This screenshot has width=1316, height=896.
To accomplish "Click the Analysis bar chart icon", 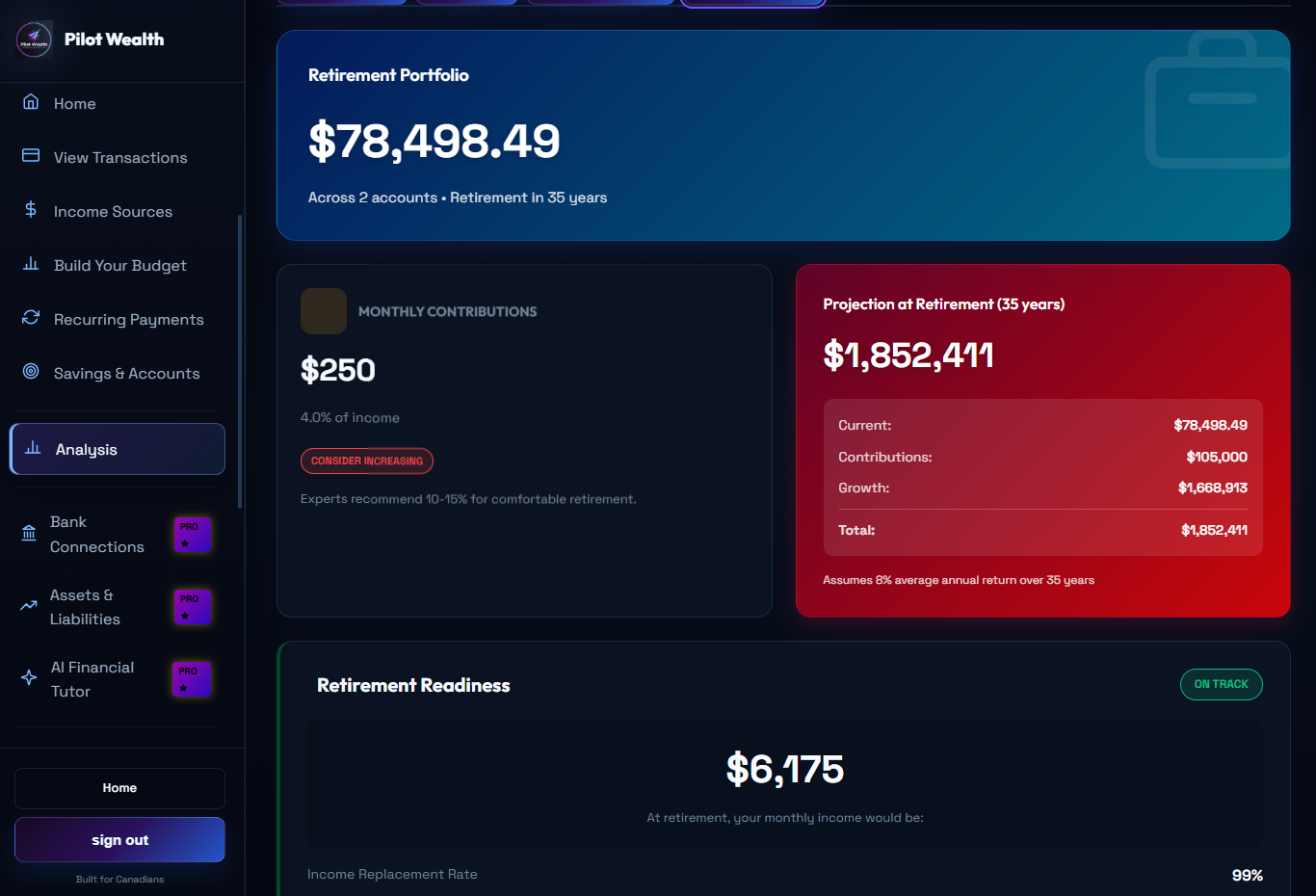I will click(x=33, y=448).
